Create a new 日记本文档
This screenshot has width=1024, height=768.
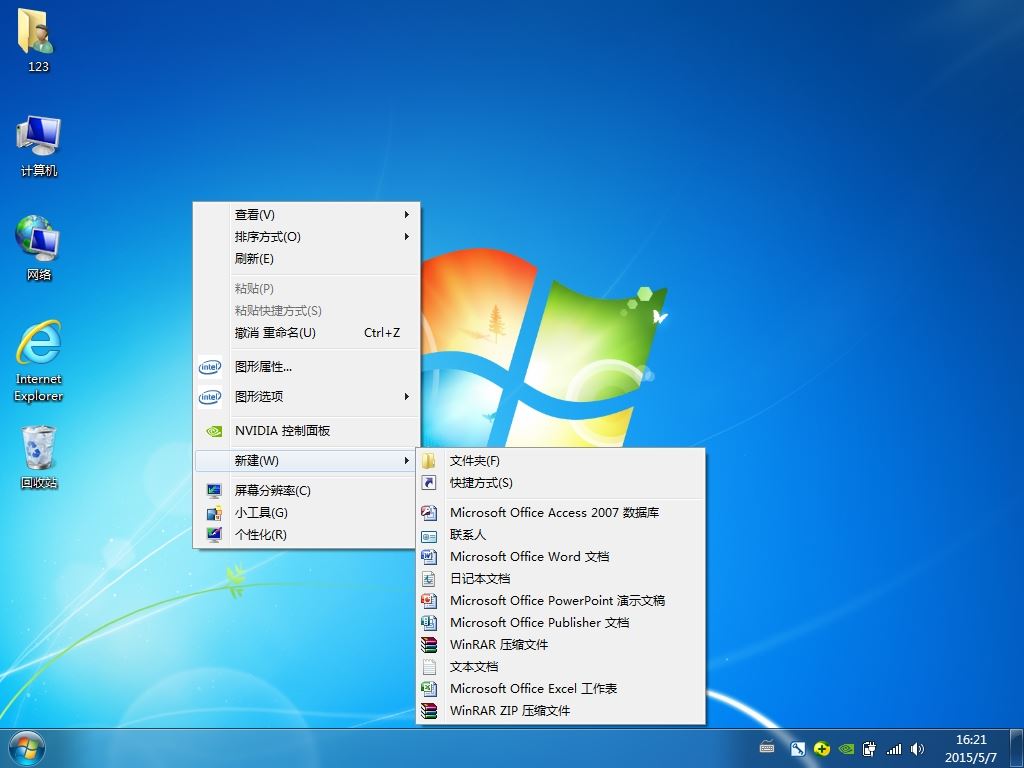click(560, 579)
